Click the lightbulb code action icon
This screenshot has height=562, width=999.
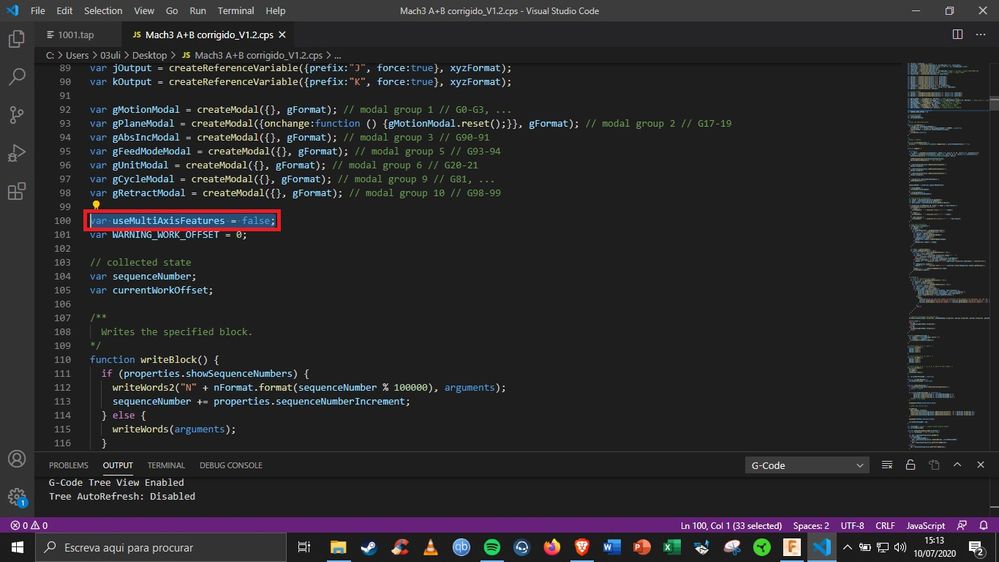click(x=96, y=205)
